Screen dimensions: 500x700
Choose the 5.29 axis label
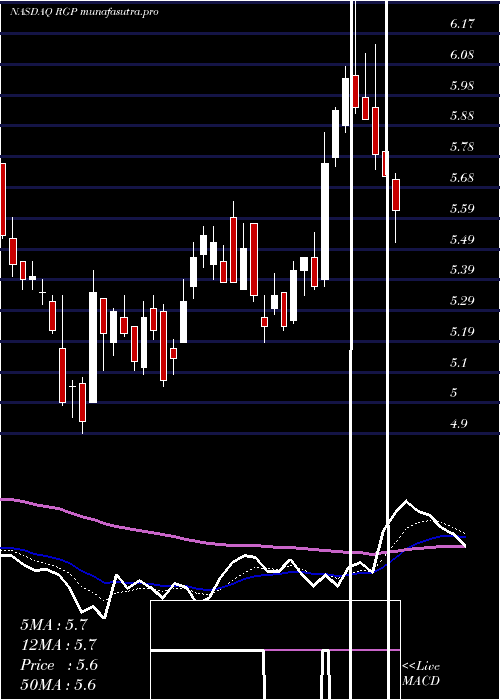[461, 300]
